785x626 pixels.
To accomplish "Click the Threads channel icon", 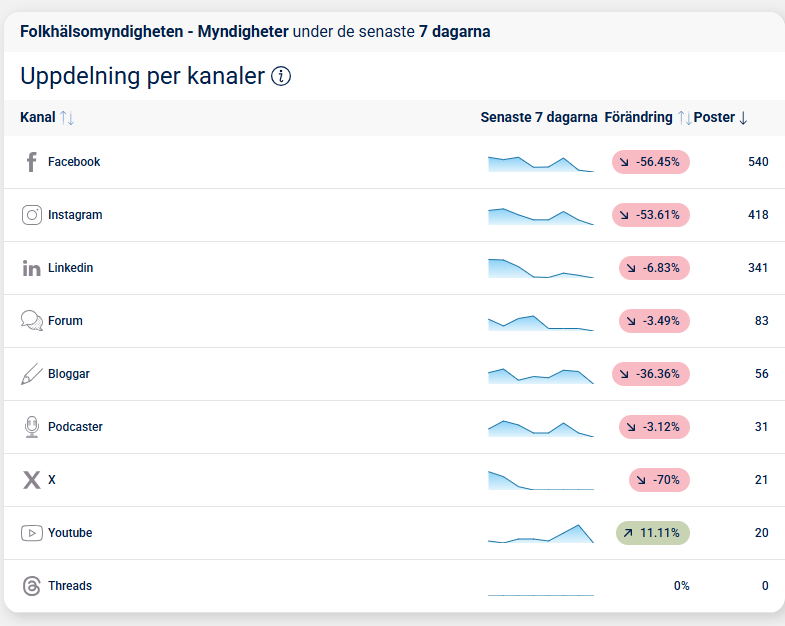I will tap(32, 586).
